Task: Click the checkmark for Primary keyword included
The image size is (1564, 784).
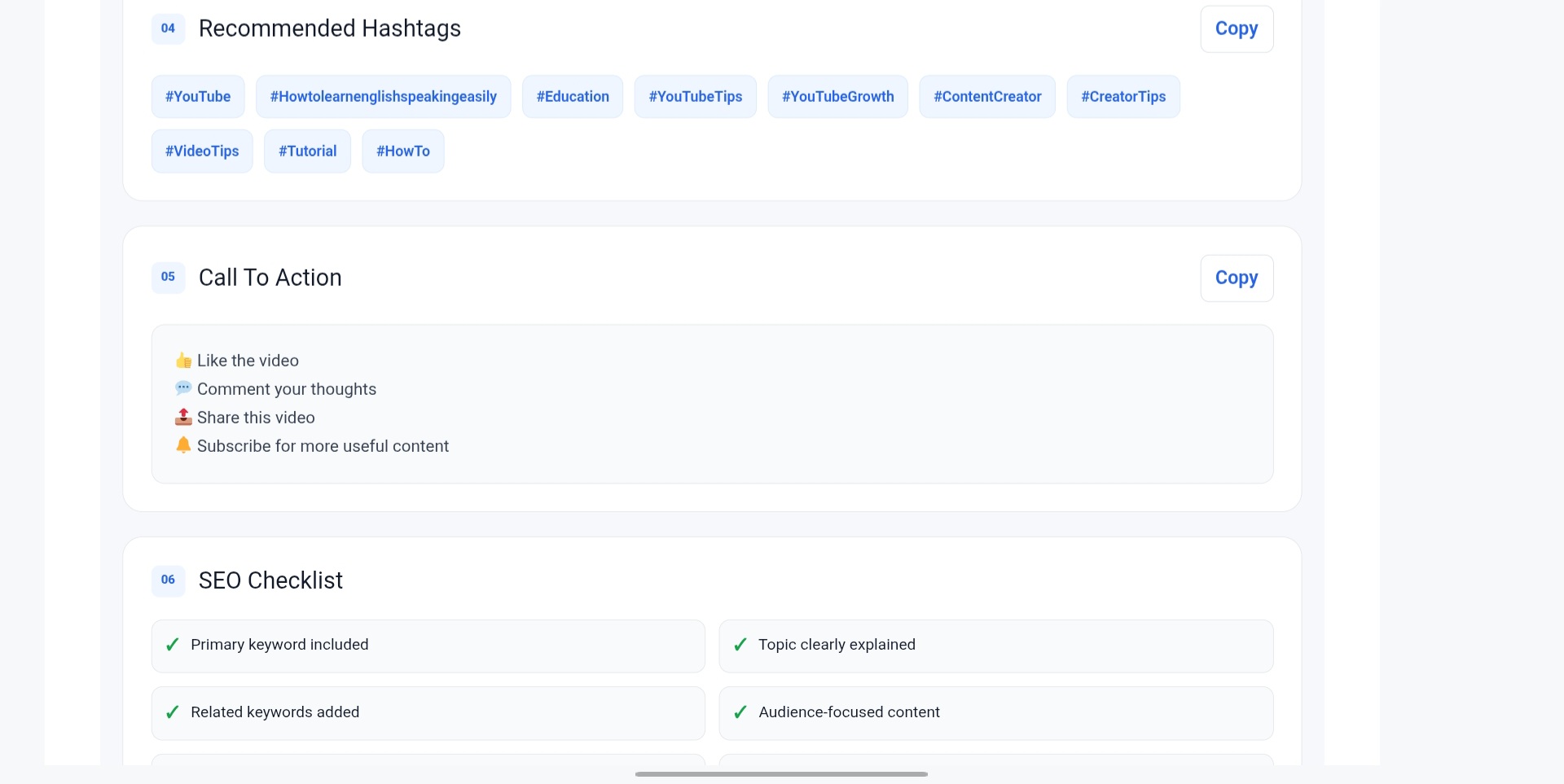Action: coord(172,645)
